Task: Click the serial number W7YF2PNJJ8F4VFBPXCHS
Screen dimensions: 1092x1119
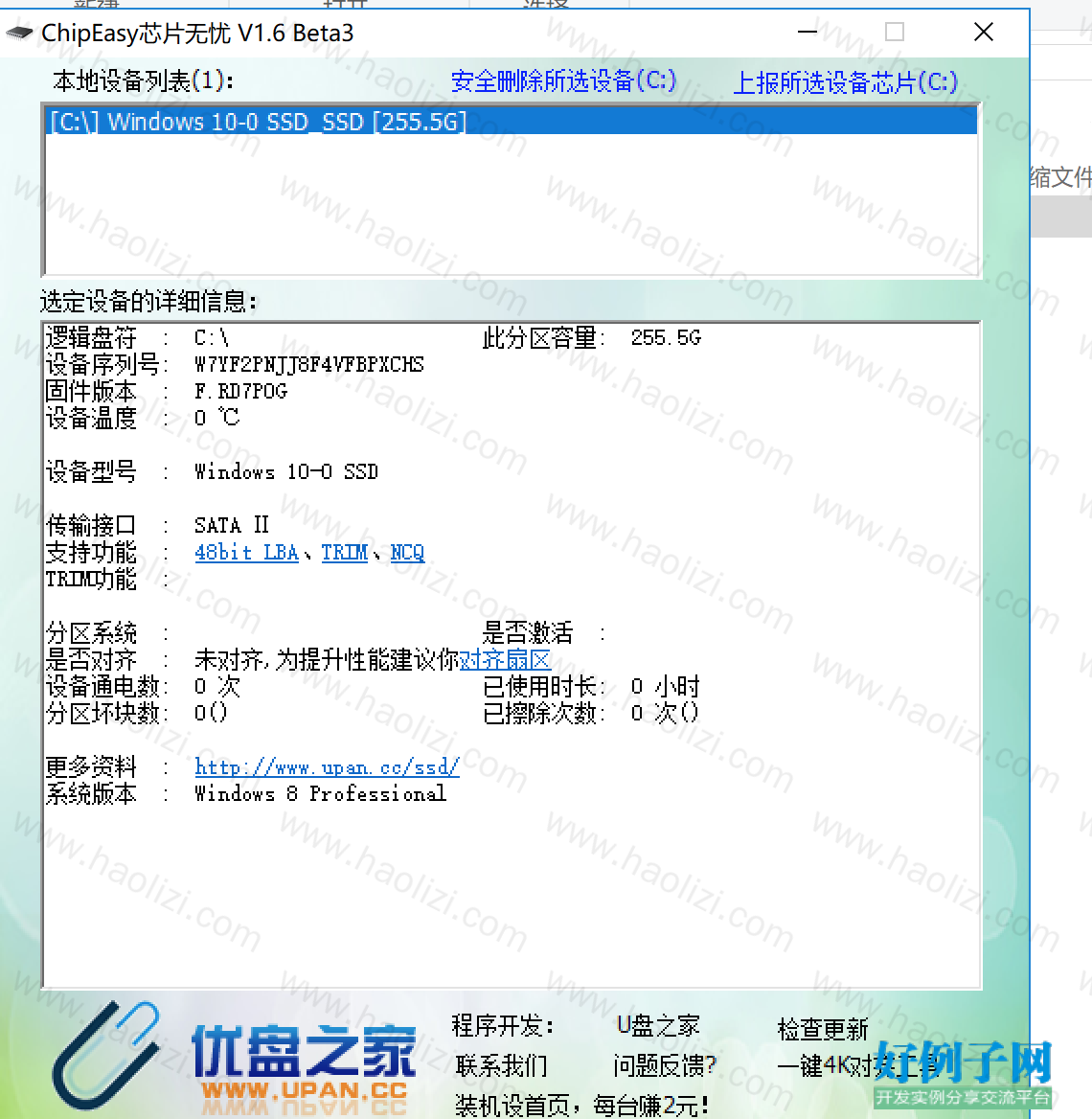Action: coord(309,365)
